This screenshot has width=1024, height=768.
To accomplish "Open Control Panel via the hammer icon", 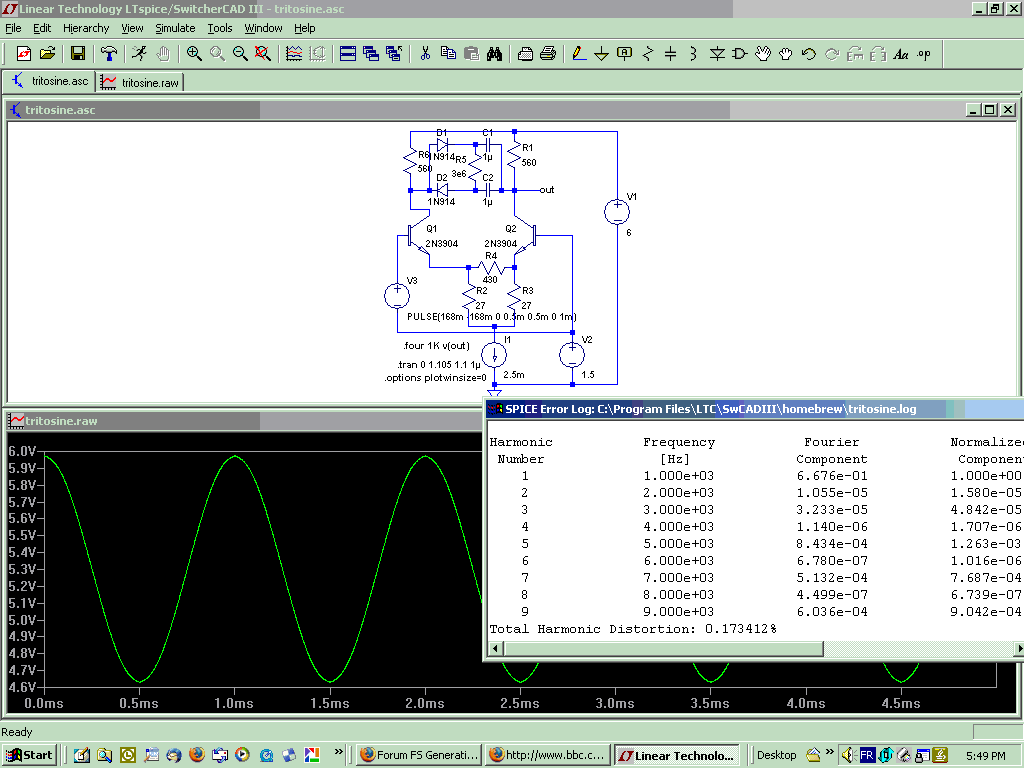I will click(x=108, y=54).
